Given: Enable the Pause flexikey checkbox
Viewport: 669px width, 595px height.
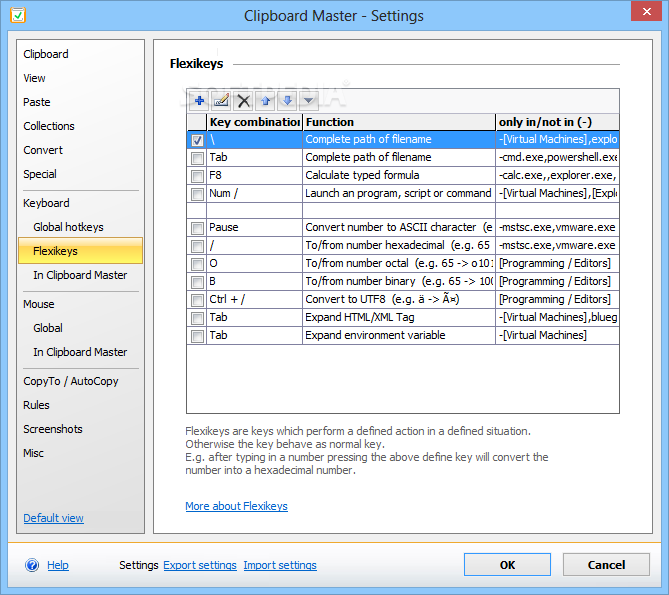Looking at the screenshot, I should [x=197, y=228].
